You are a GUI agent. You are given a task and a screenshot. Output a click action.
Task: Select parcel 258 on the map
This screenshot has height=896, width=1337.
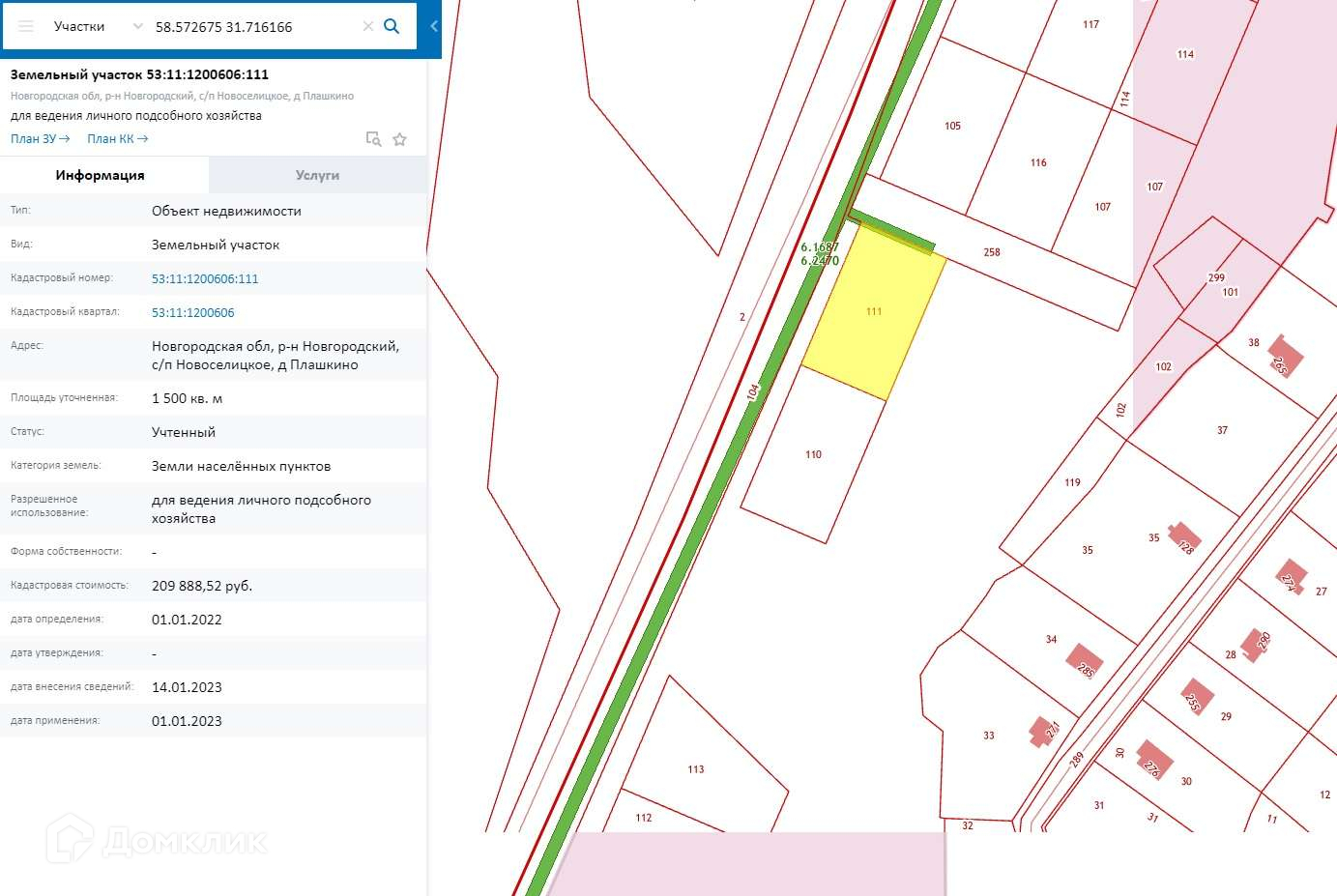tap(992, 252)
